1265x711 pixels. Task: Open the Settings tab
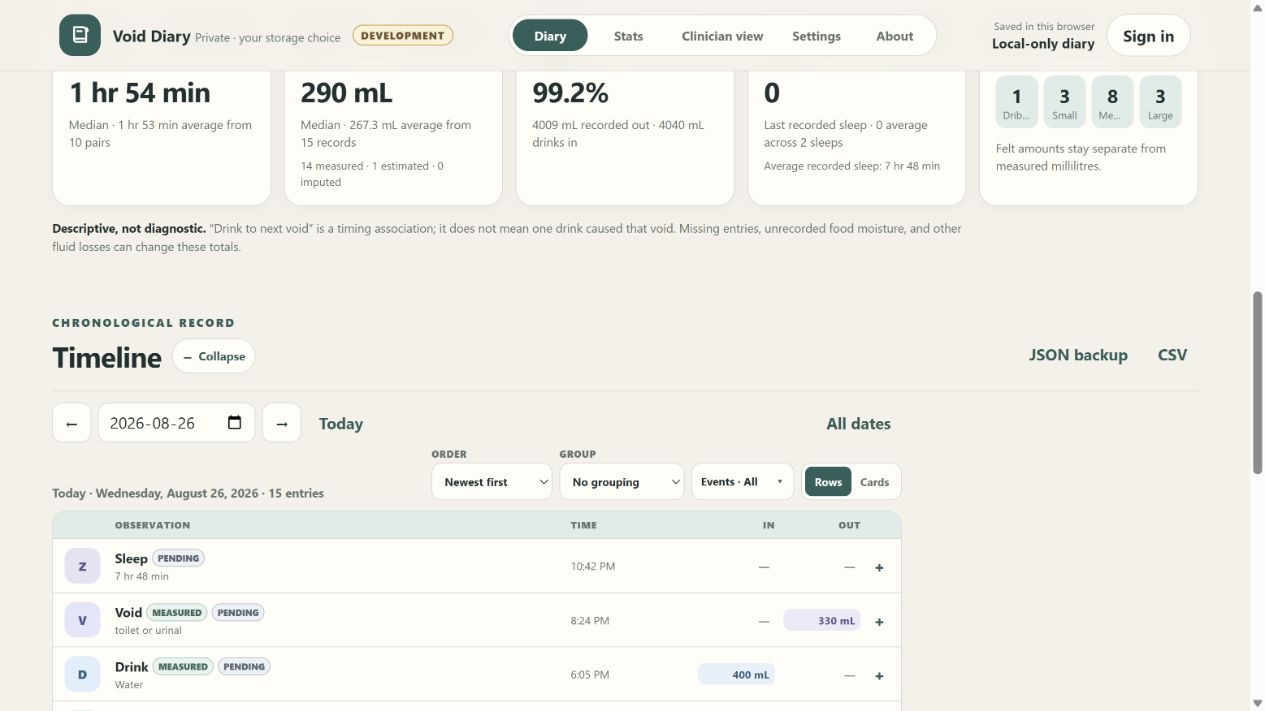[x=816, y=36]
